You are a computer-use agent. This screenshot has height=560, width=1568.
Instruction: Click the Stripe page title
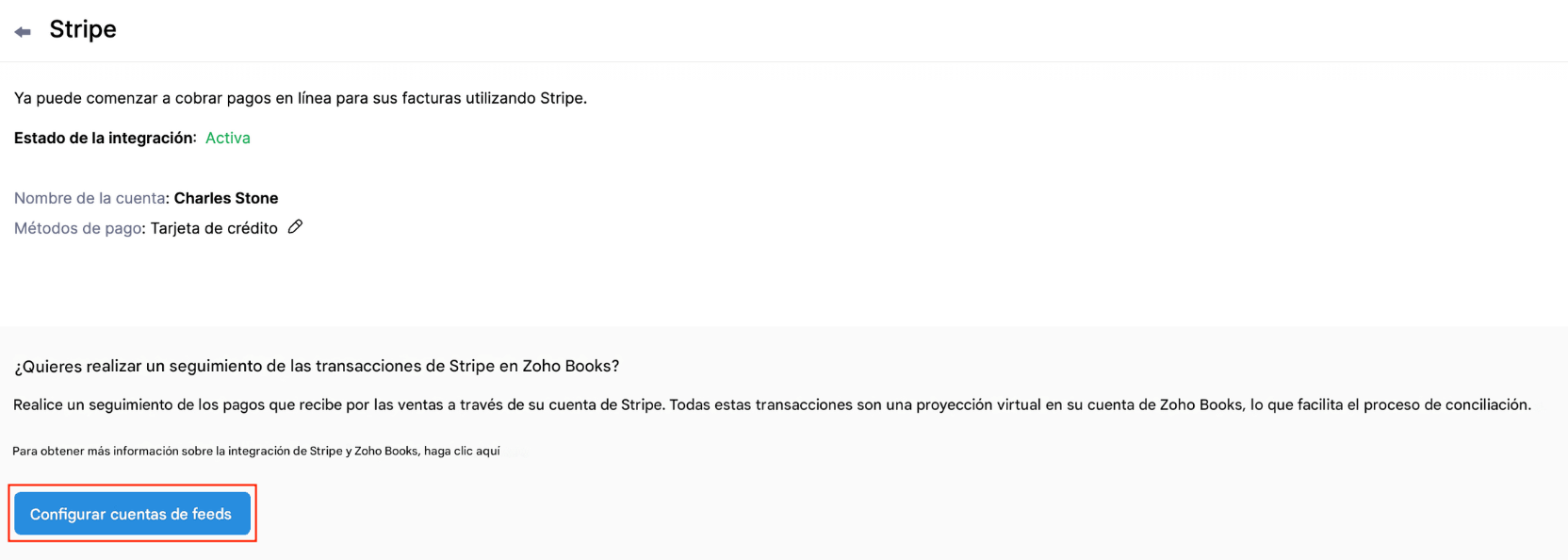(83, 29)
